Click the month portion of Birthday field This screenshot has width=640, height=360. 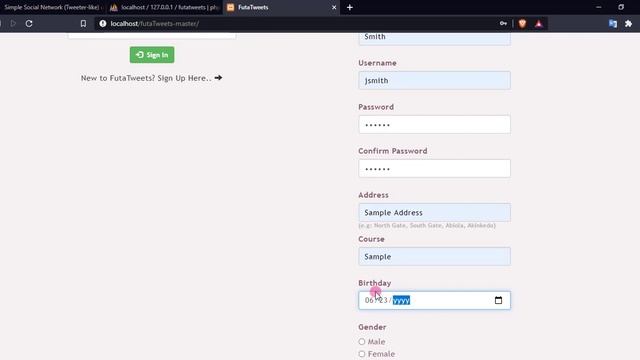tap(369, 300)
